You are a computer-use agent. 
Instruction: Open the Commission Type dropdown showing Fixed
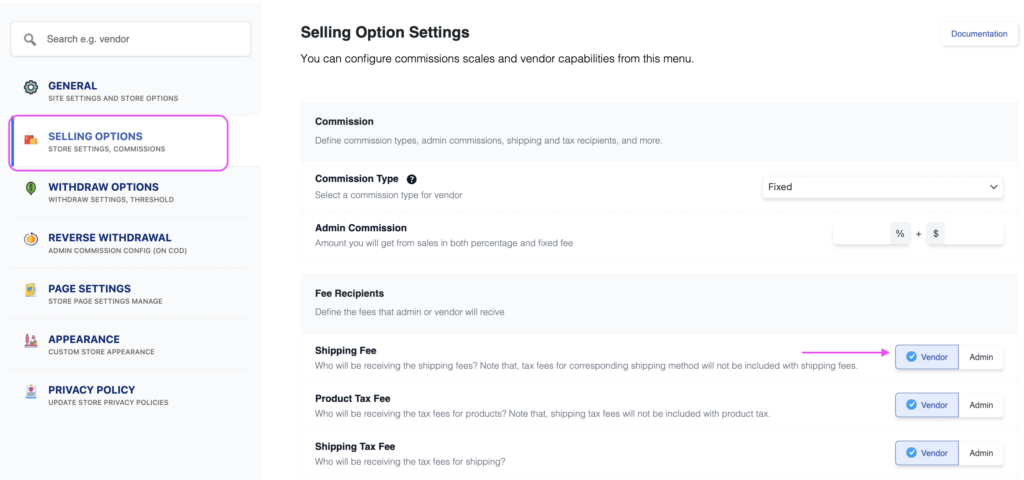(883, 187)
